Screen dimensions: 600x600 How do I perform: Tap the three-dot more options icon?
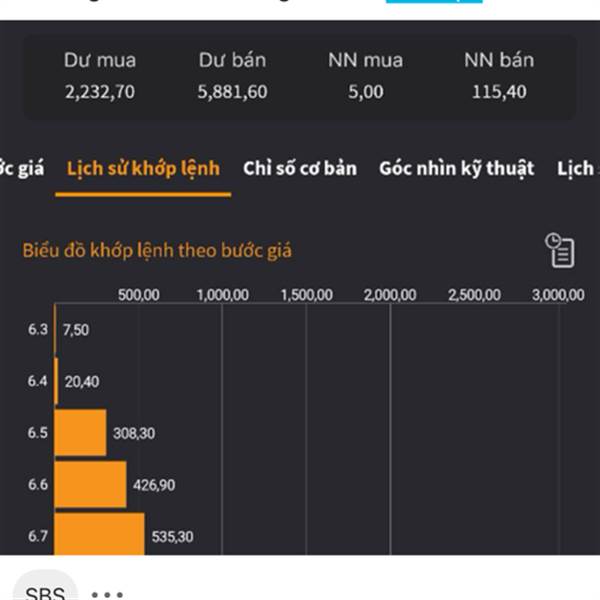tap(107, 593)
